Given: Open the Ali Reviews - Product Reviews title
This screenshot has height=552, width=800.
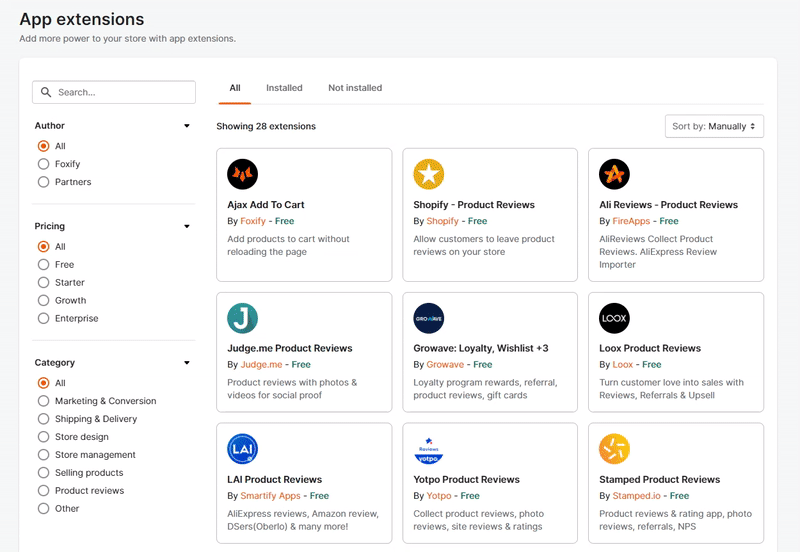Looking at the screenshot, I should (x=668, y=205).
